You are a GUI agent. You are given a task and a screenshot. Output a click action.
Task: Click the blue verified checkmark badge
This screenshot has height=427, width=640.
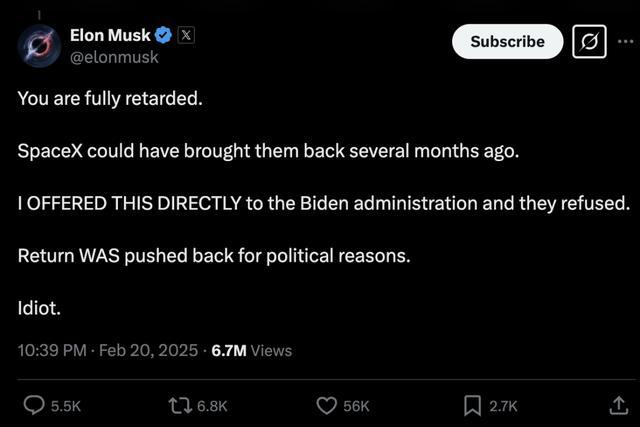pyautogui.click(x=164, y=35)
